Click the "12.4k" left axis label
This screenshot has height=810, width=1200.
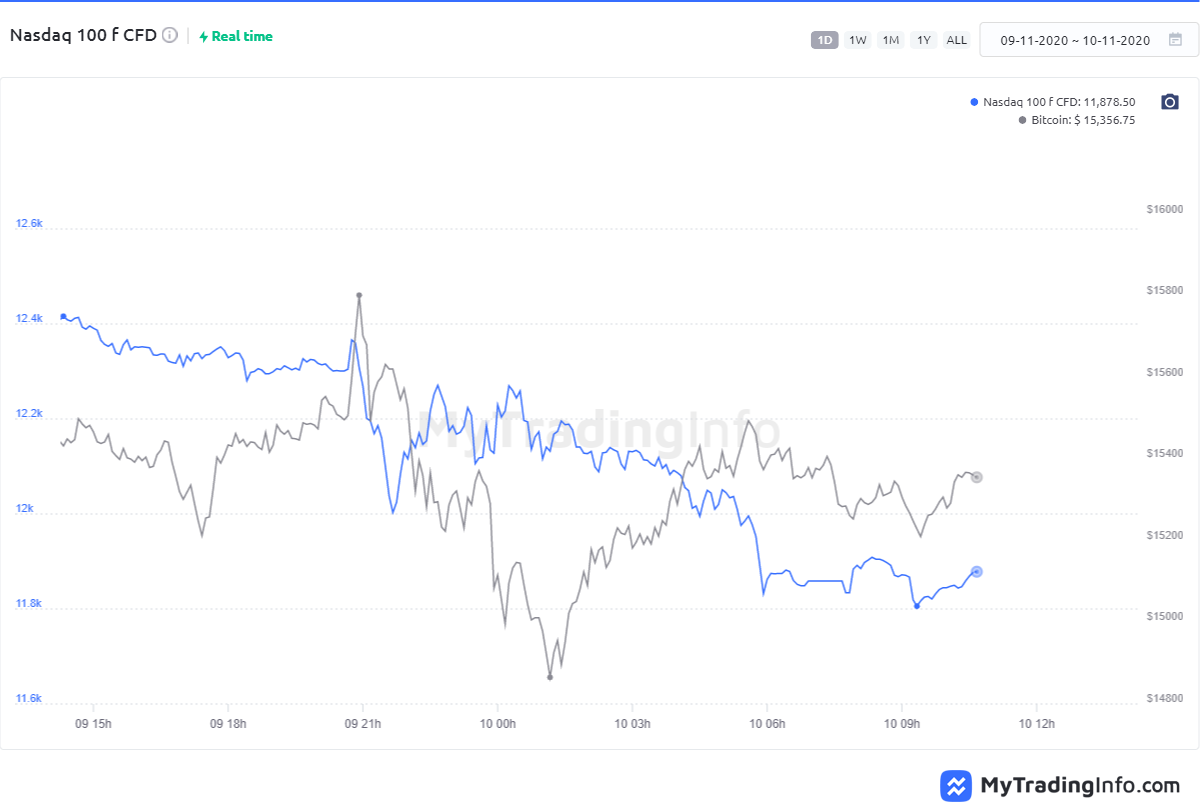point(29,319)
